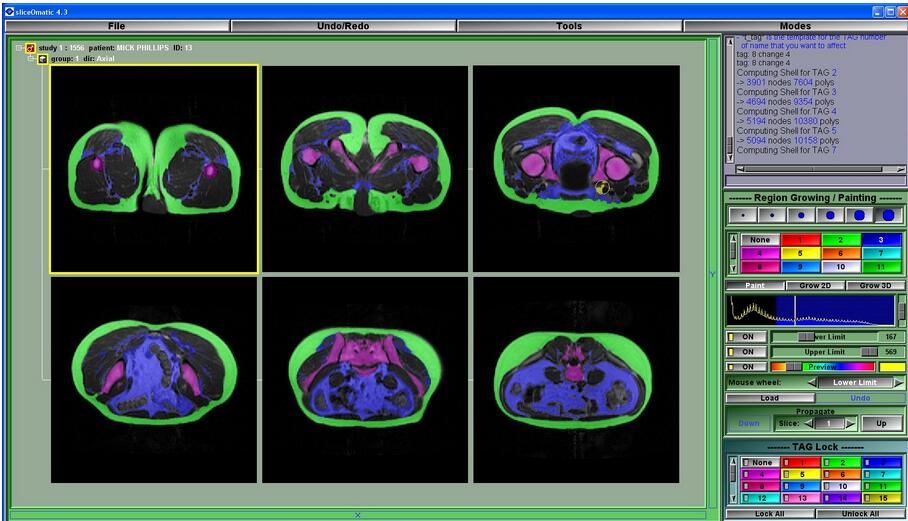The image size is (908, 521).
Task: Select None paint tag
Action: 760,240
